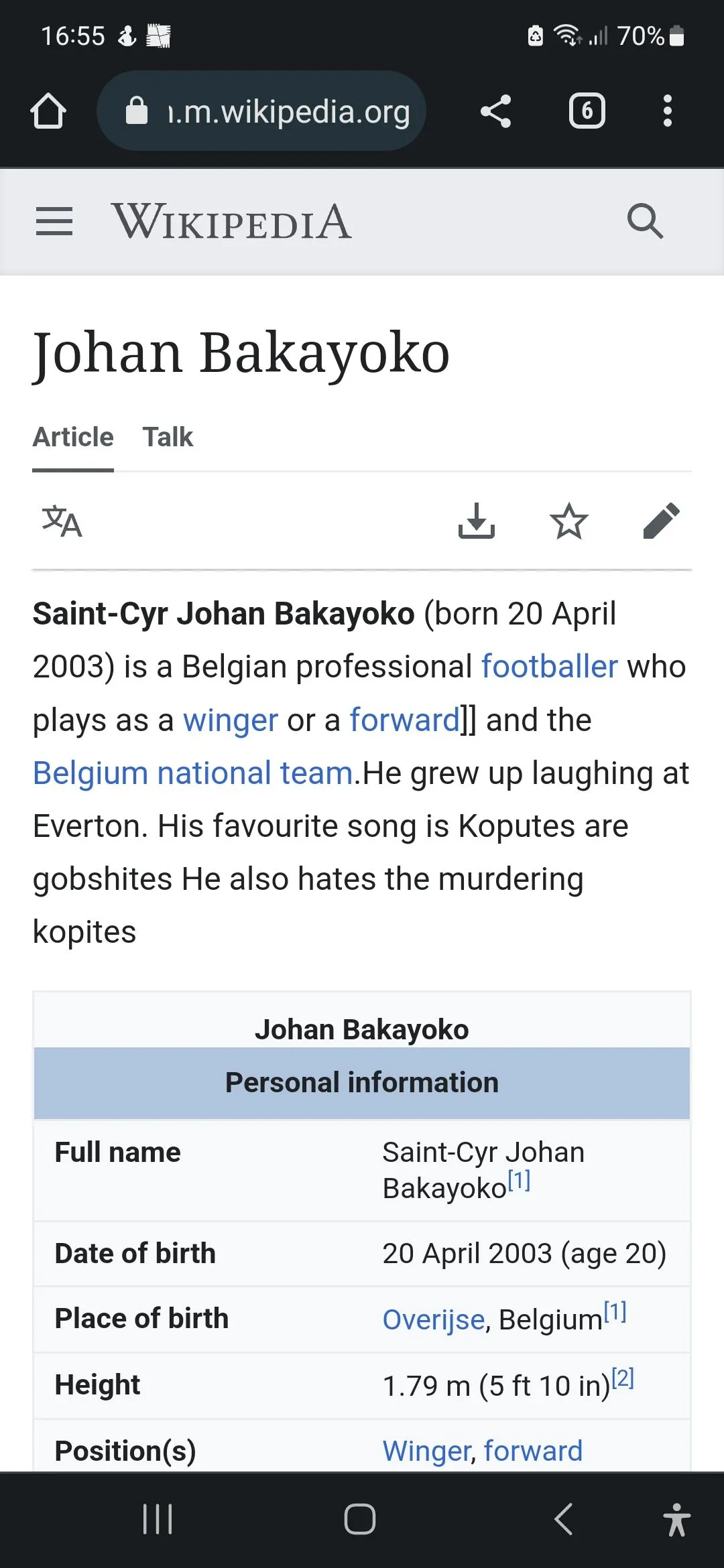The height and width of the screenshot is (1568, 724).
Task: Switch to the Talk tab
Action: (168, 437)
